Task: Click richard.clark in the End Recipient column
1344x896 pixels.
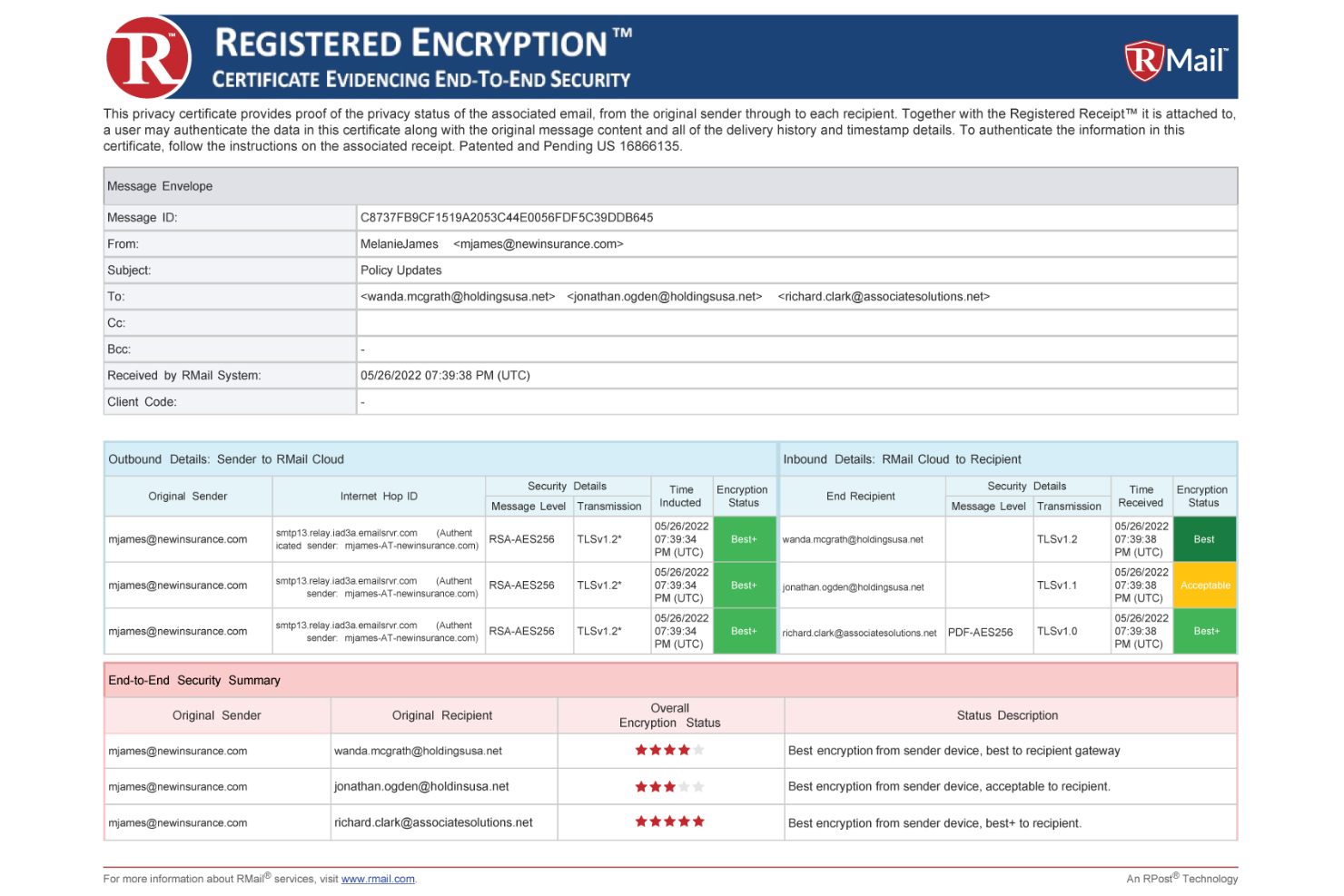Action: (859, 634)
